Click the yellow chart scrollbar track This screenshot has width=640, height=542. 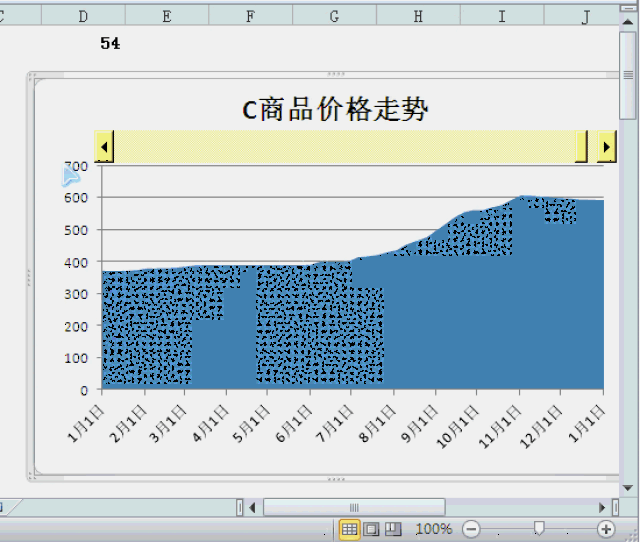click(344, 147)
